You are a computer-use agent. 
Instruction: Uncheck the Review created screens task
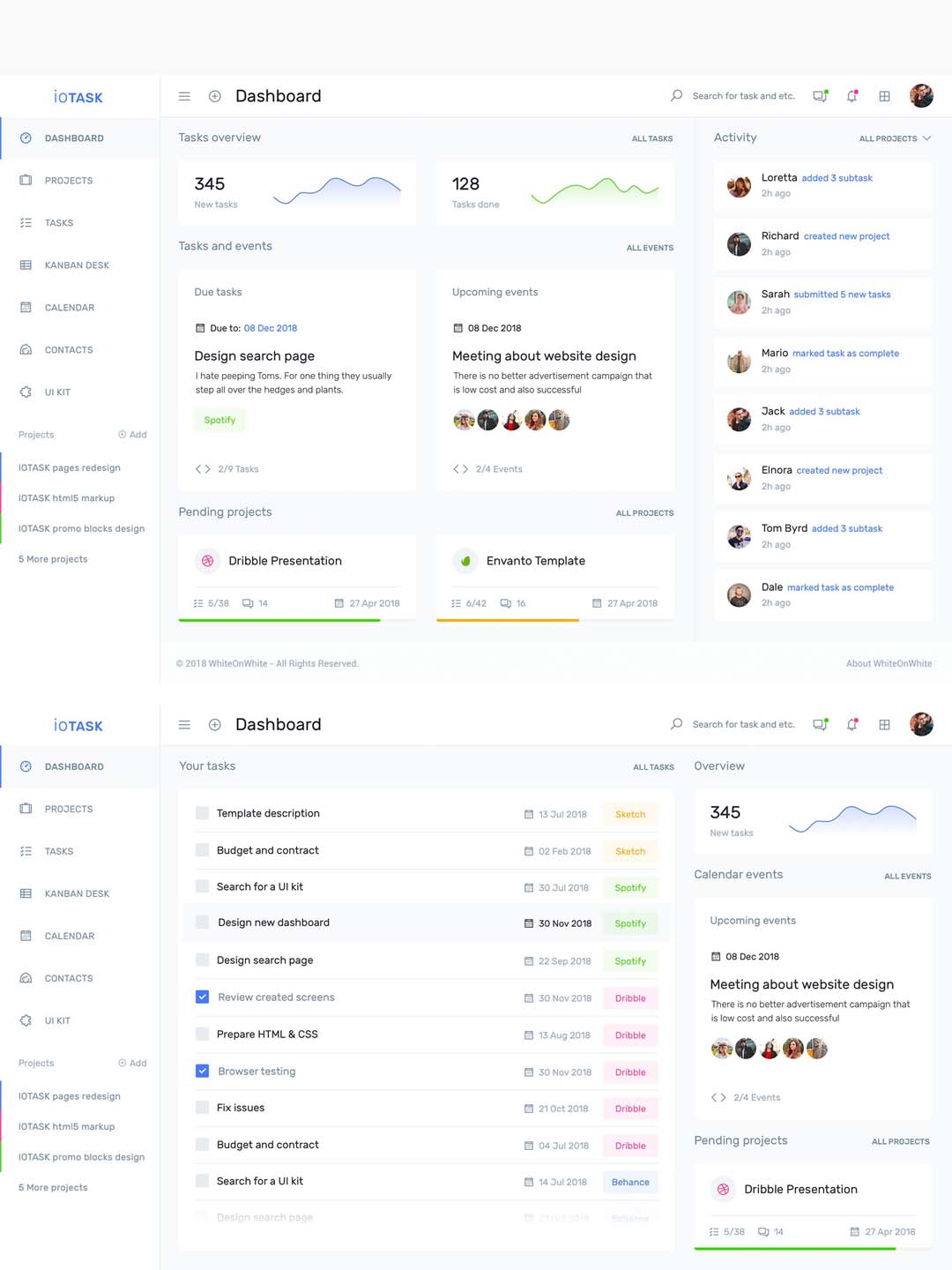pyautogui.click(x=202, y=997)
